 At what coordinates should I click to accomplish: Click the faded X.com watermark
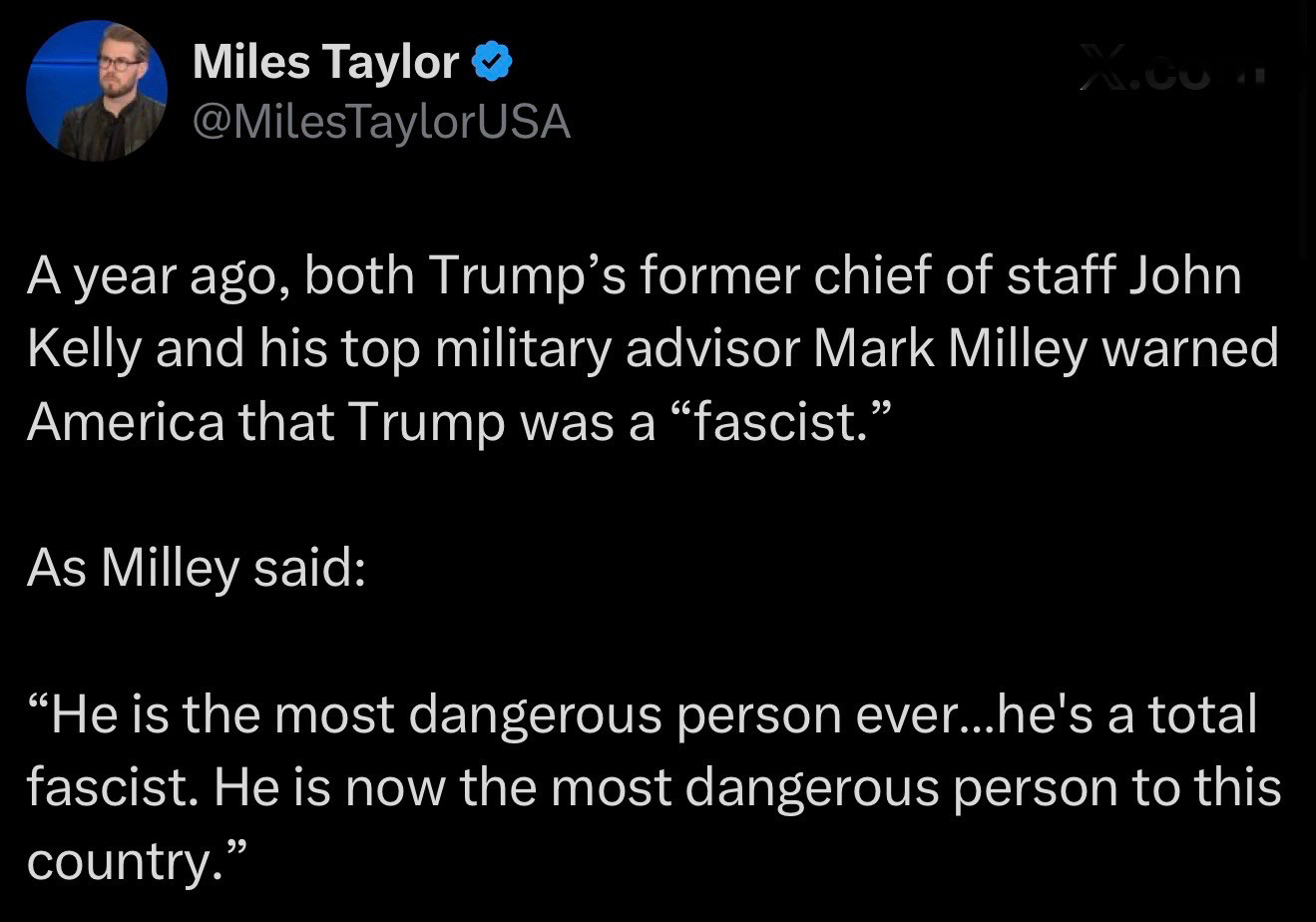pos(1171,73)
